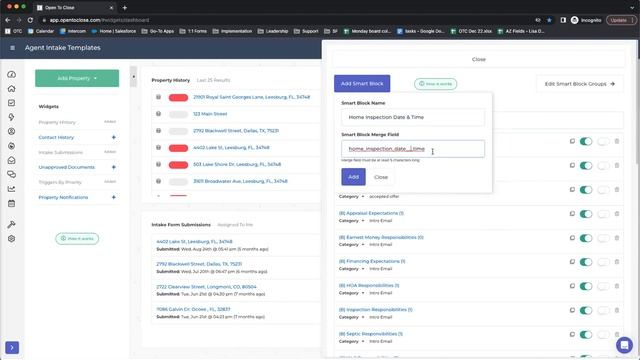Click How it works beside Add Smart Block
640x360 pixels.
pos(436,84)
